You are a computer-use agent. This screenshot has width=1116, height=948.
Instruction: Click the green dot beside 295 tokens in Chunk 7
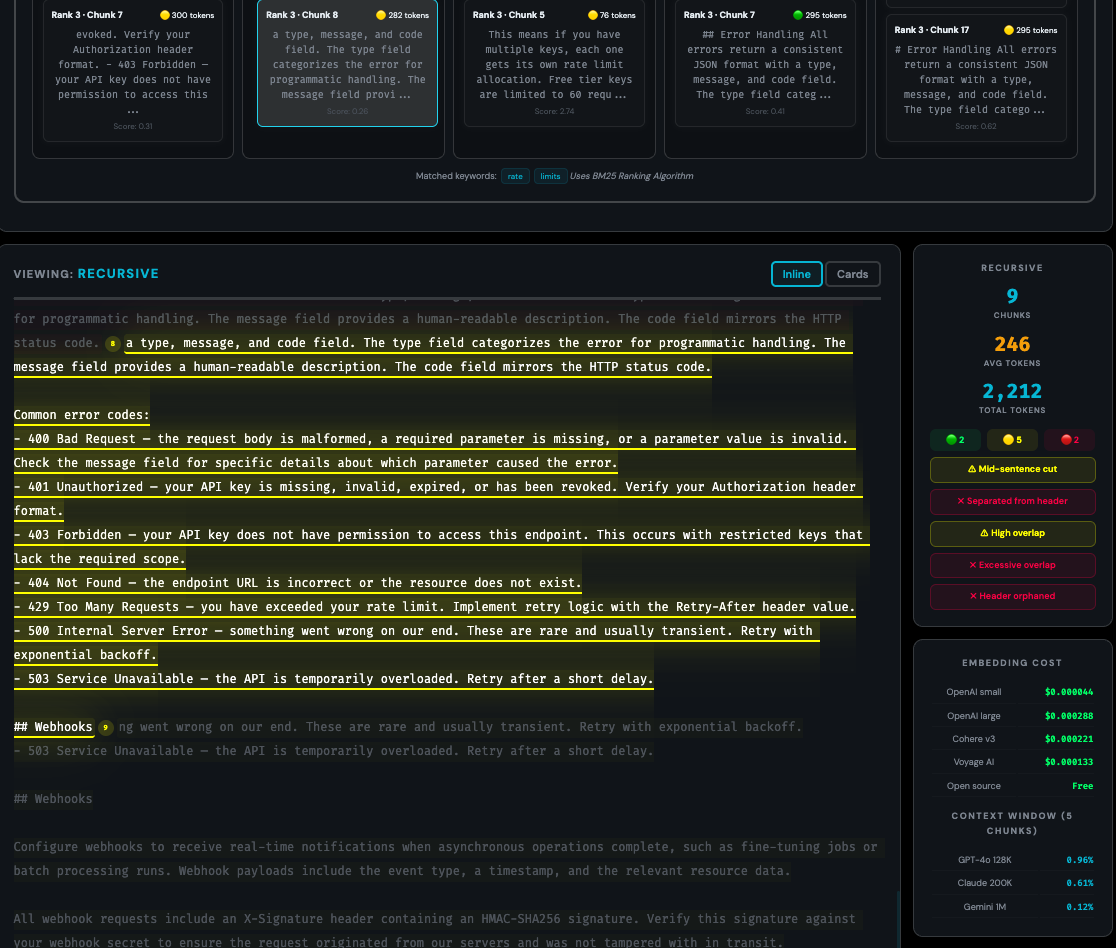tap(798, 15)
